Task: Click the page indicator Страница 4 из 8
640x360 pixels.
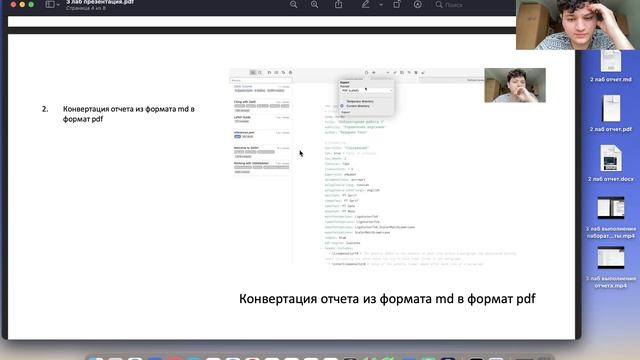Action: [86, 8]
